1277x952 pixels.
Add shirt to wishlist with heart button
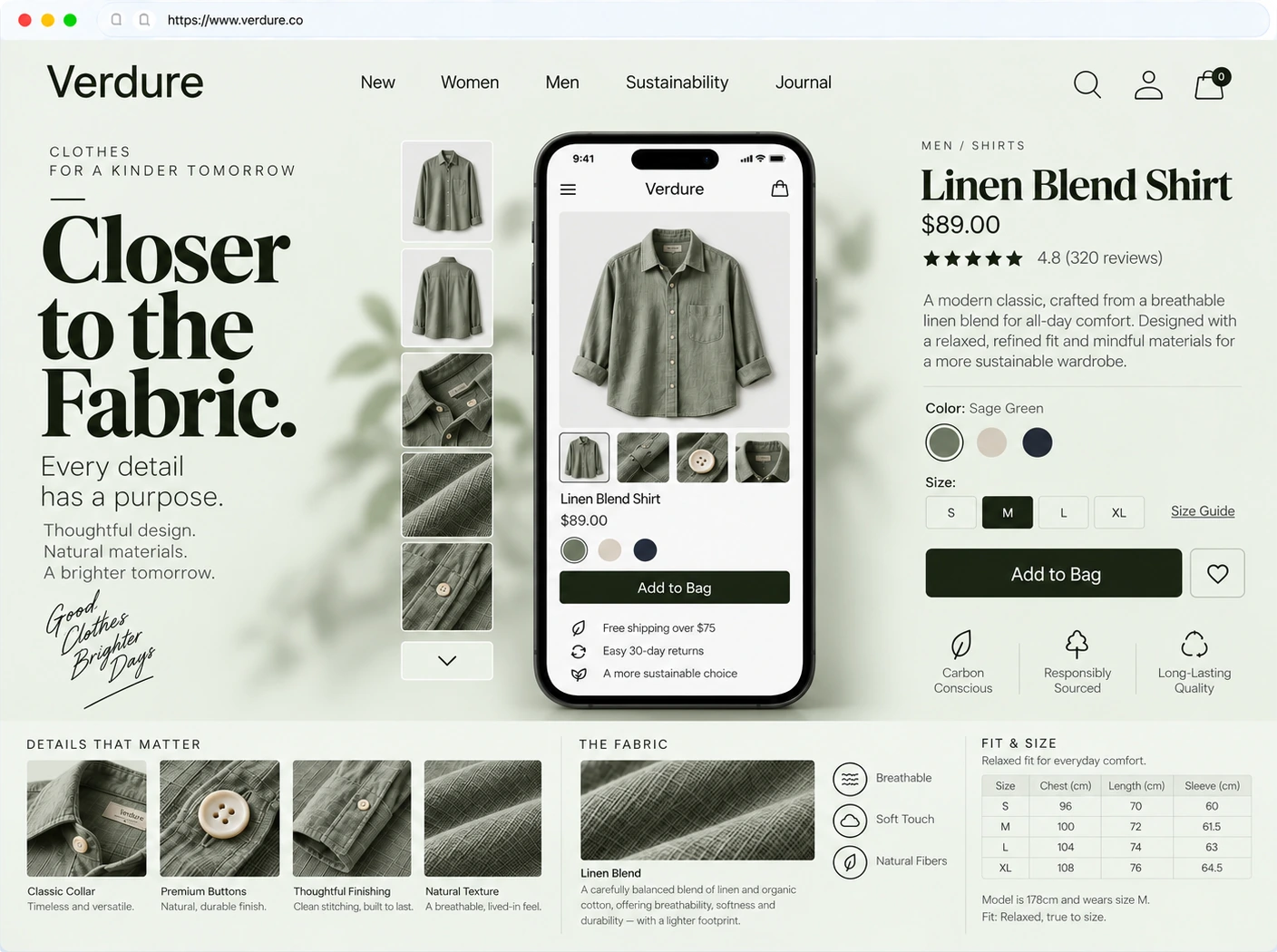tap(1217, 573)
